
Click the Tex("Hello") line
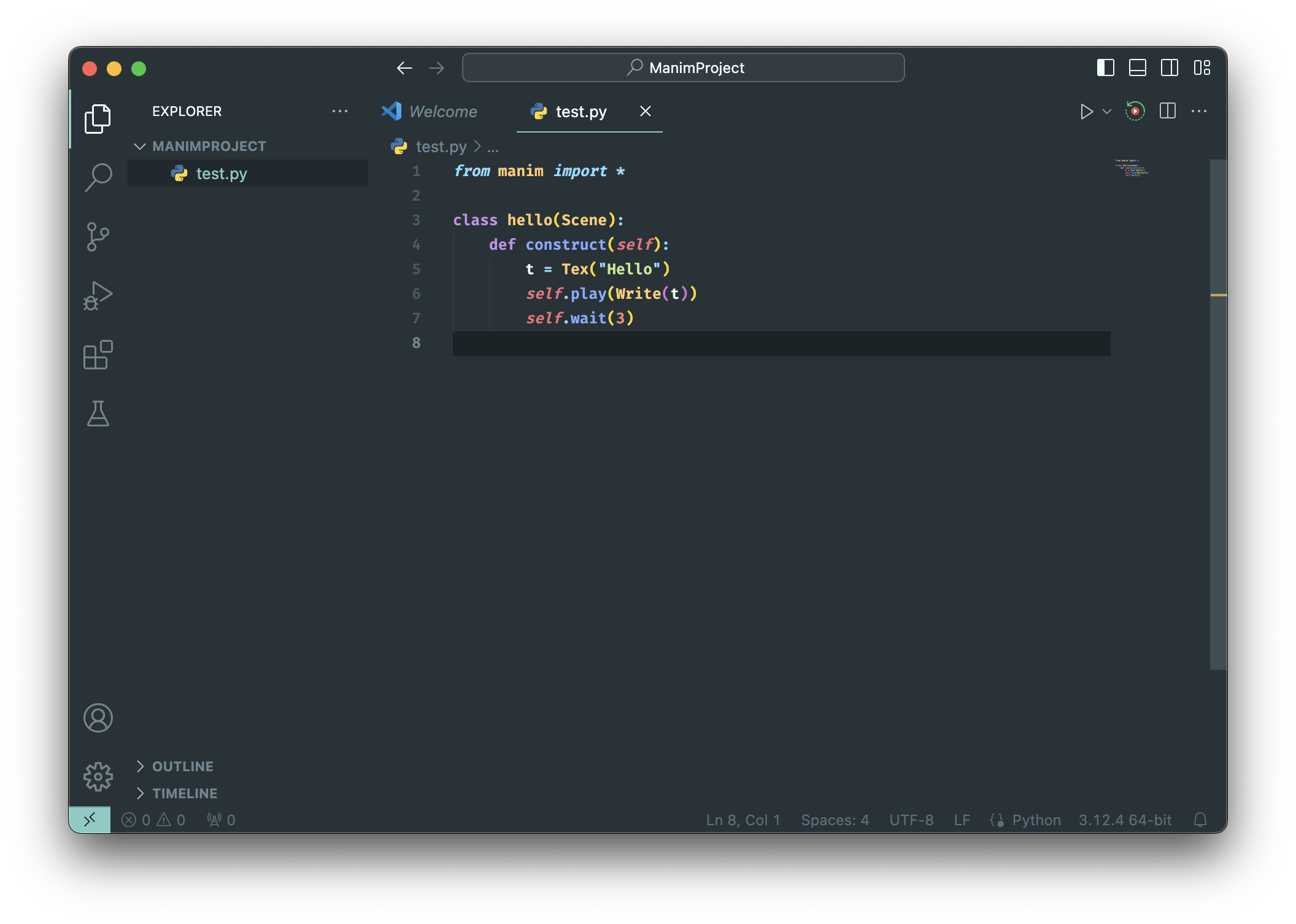pos(598,269)
